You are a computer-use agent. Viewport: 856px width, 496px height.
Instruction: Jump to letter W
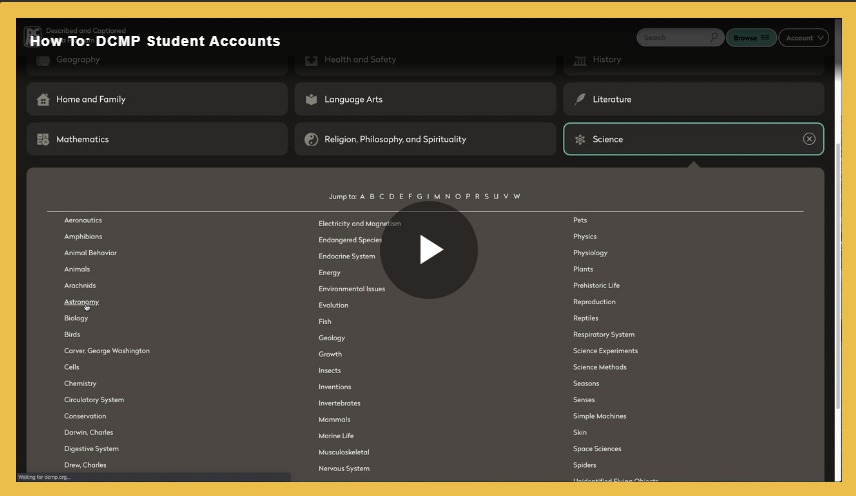click(x=516, y=196)
